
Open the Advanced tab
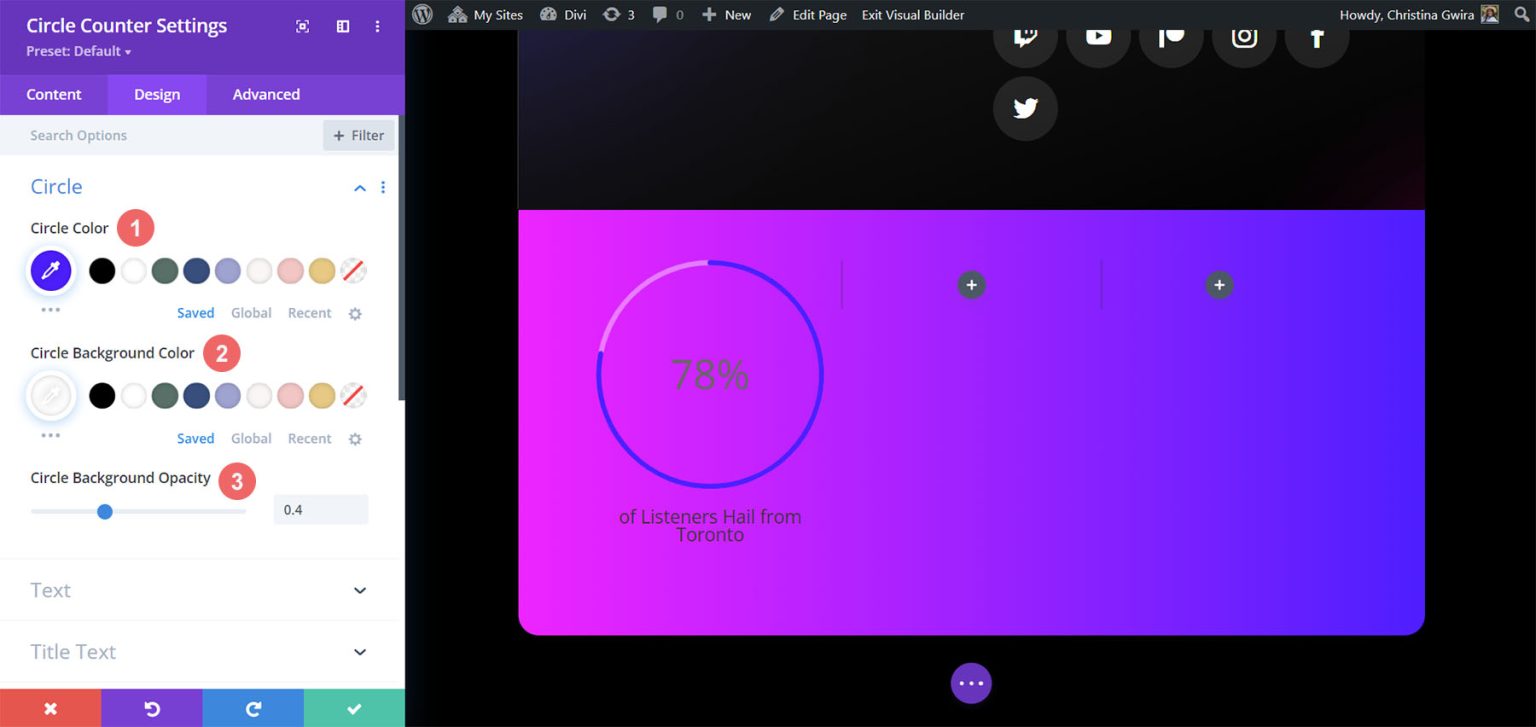coord(264,94)
